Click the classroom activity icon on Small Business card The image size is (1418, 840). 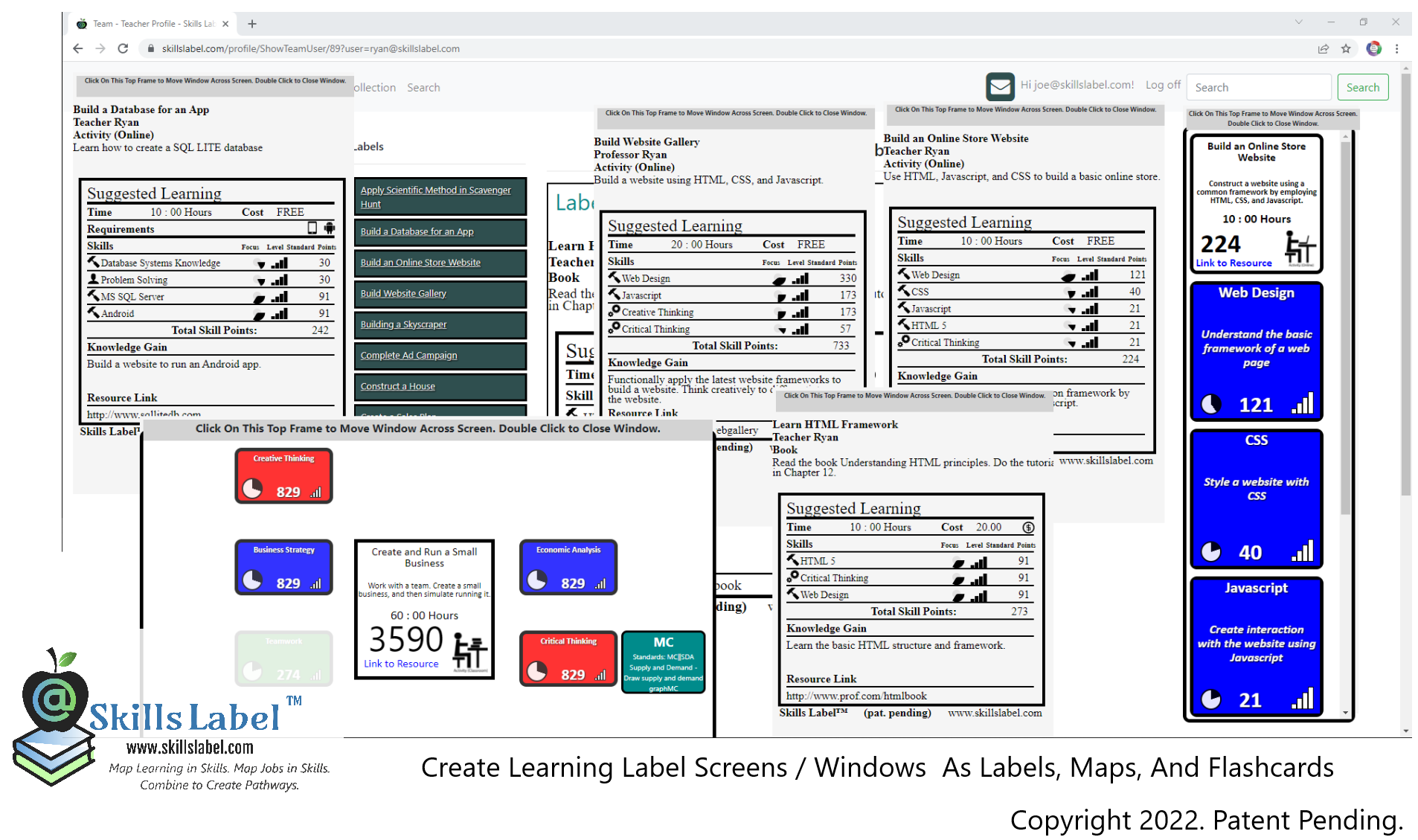tap(470, 653)
